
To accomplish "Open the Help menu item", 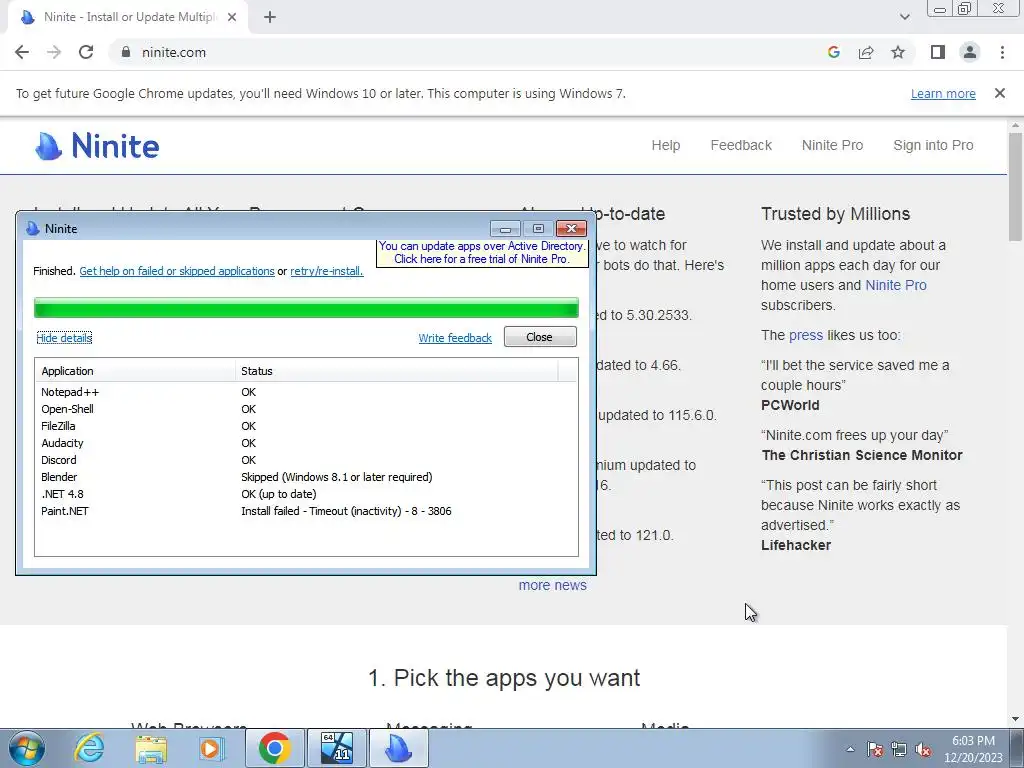I will click(665, 145).
